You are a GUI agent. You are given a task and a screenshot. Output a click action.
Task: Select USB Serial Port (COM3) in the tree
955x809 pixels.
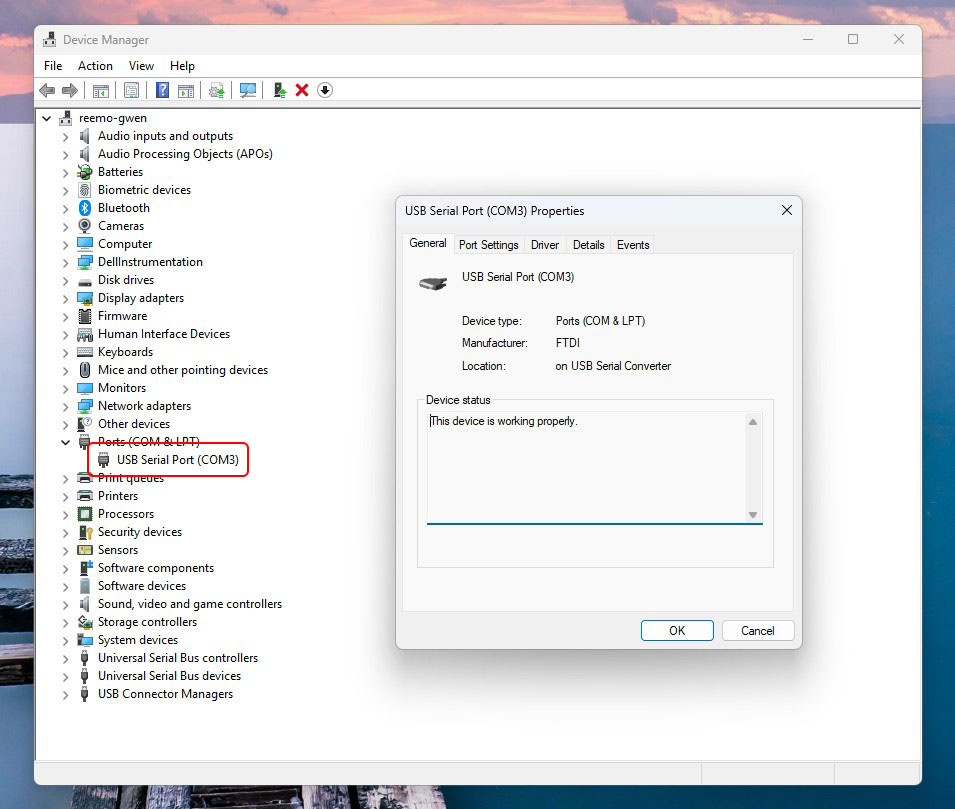177,460
